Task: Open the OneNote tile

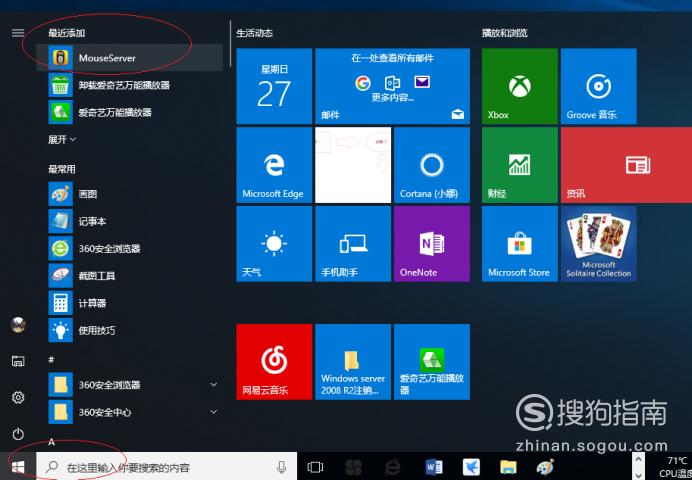Action: click(432, 244)
